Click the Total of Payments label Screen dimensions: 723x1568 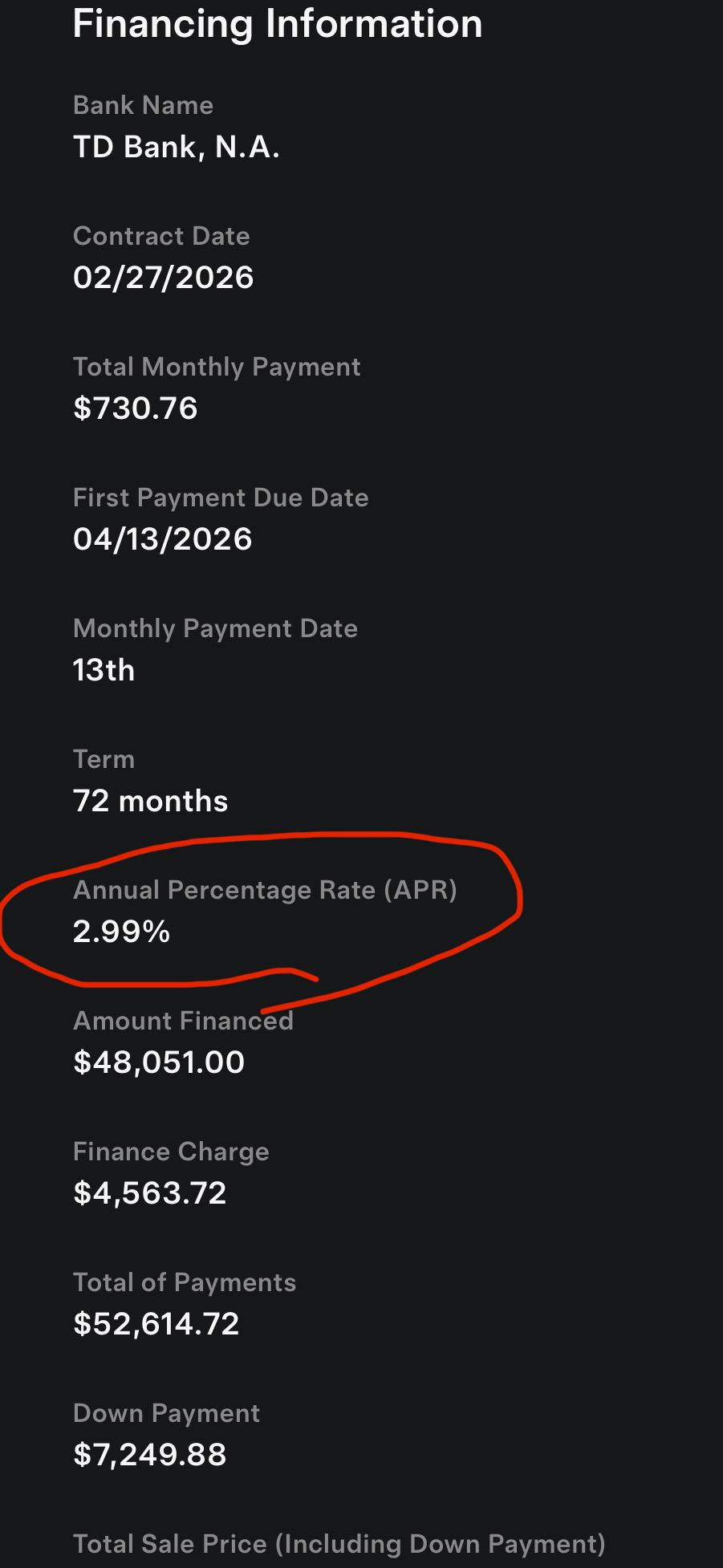point(185,1282)
